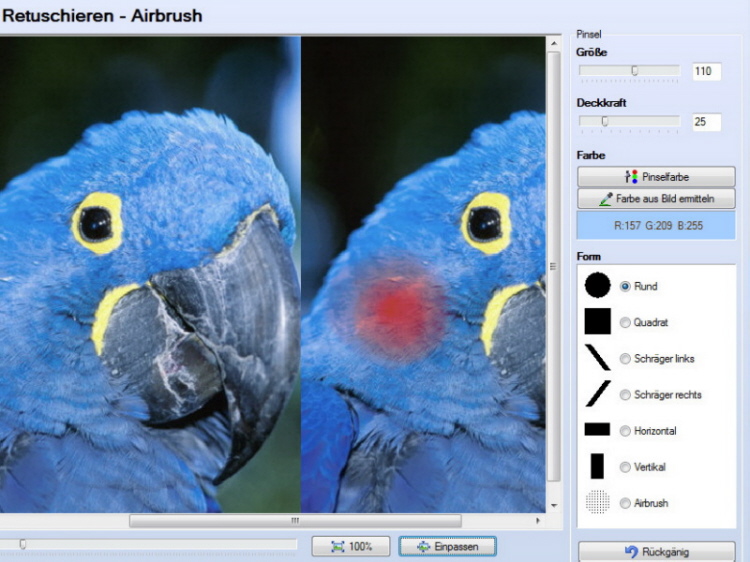Select the Rund radio button
The image size is (750, 562).
click(626, 287)
